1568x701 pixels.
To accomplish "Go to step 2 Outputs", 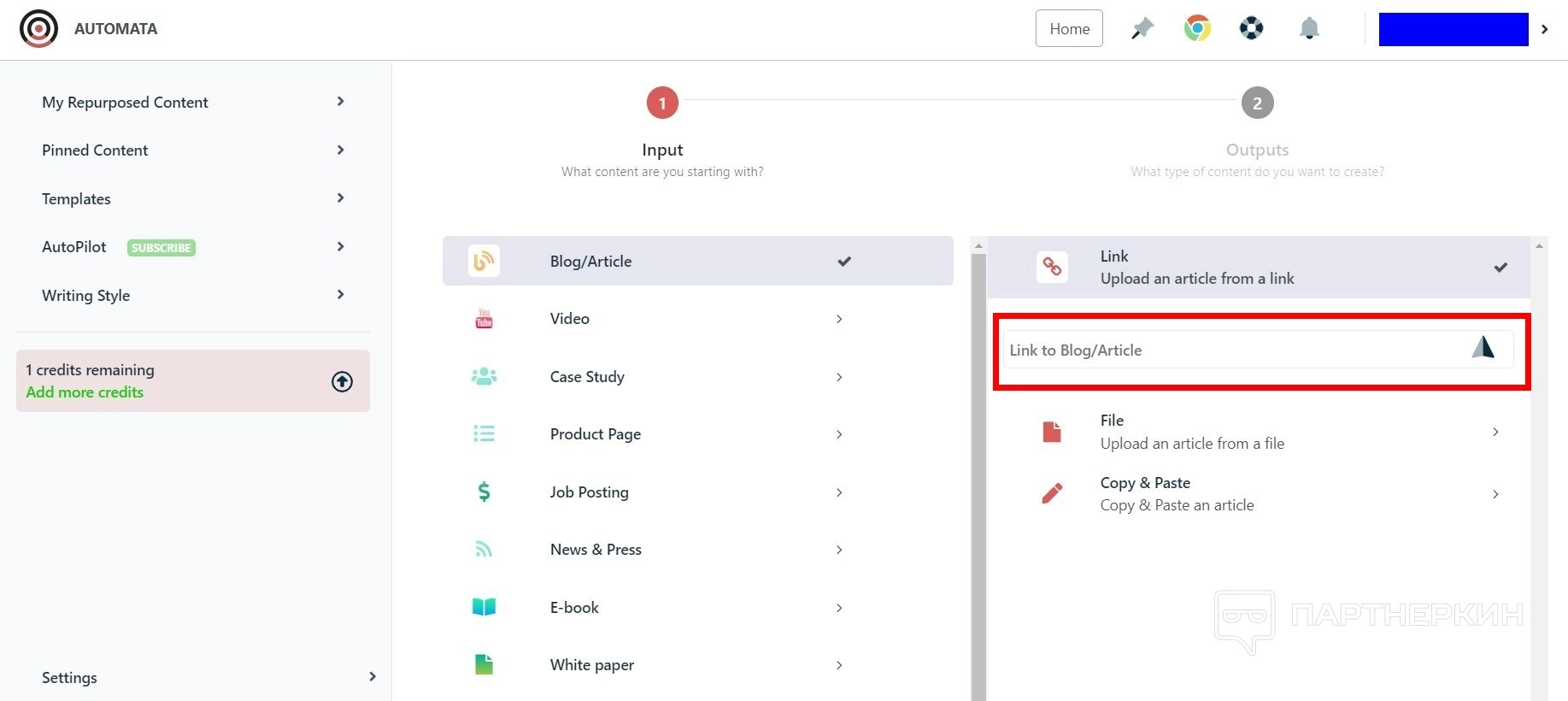I will (x=1257, y=103).
